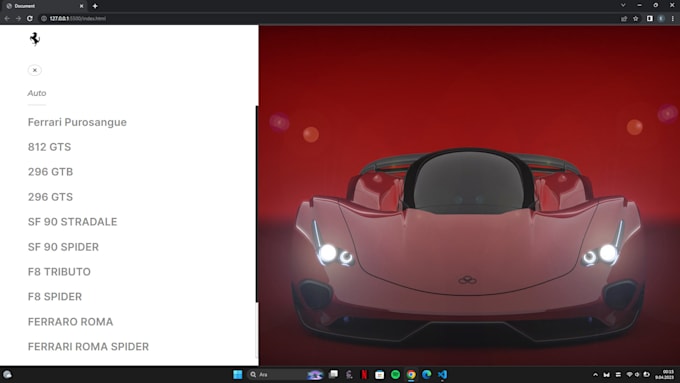
Task: Toggle the browser side panel
Action: click(650, 19)
